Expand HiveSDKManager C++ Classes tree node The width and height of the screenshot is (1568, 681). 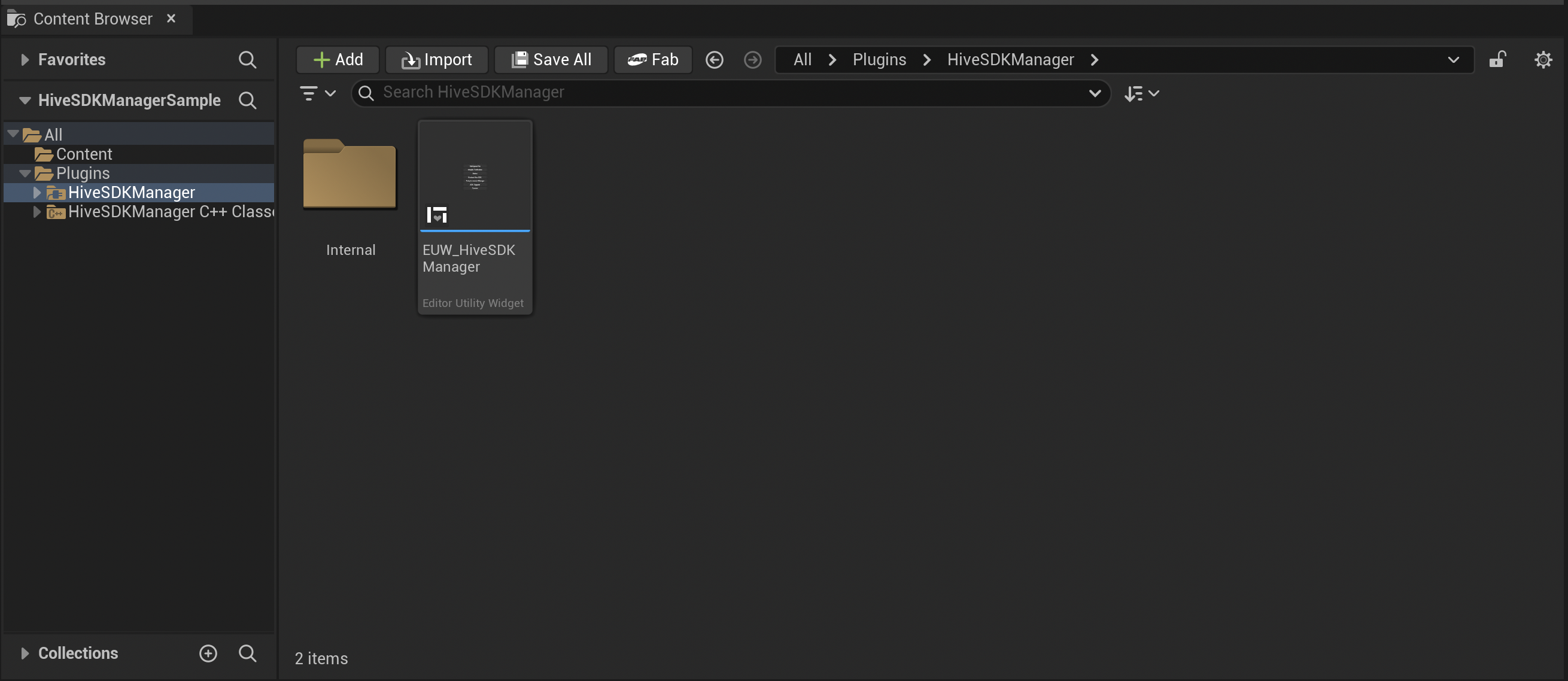pyautogui.click(x=37, y=212)
